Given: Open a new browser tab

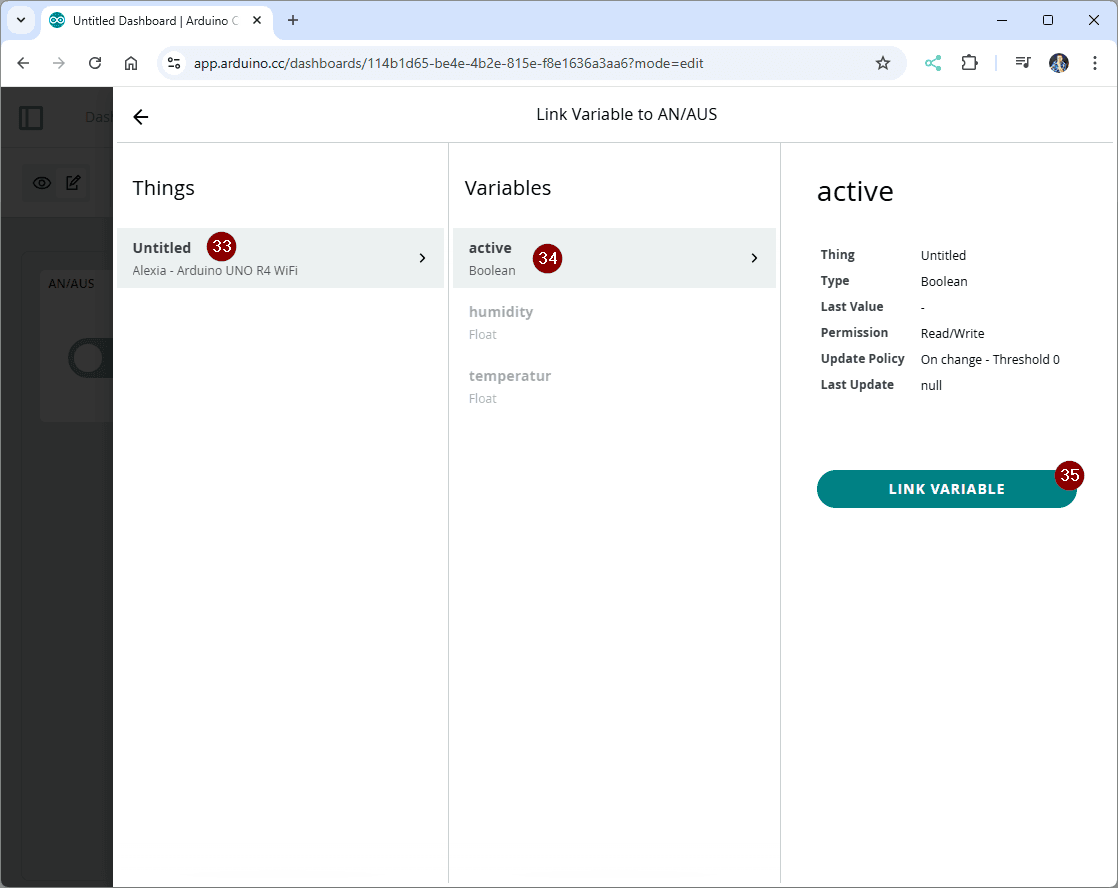Looking at the screenshot, I should click(x=293, y=20).
